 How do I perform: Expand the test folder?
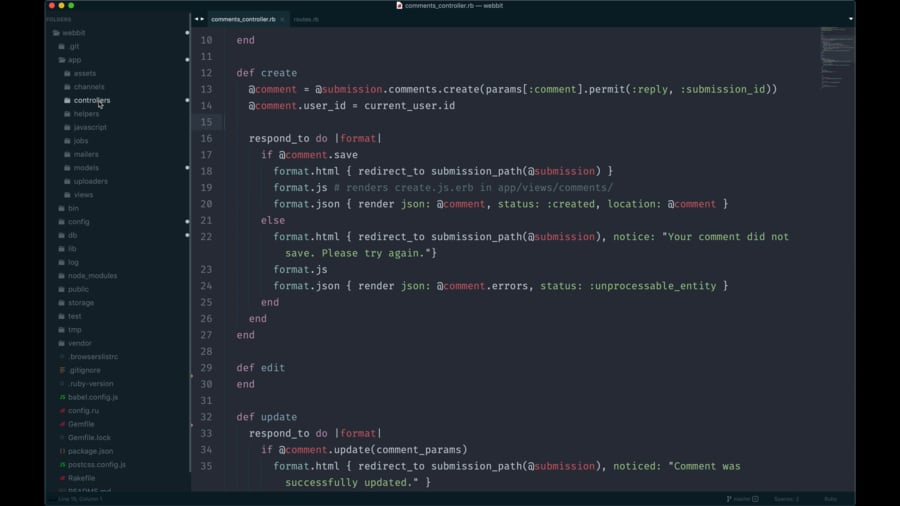(75, 316)
